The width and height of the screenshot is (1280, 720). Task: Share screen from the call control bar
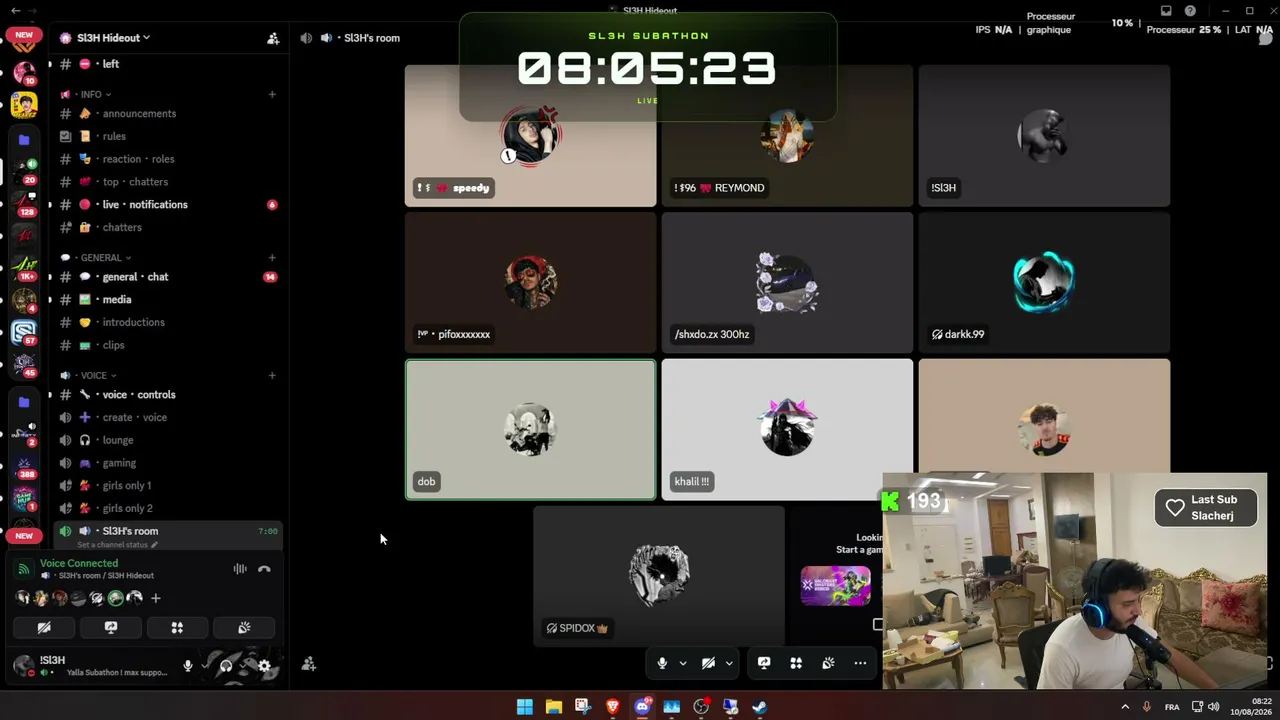[x=764, y=663]
